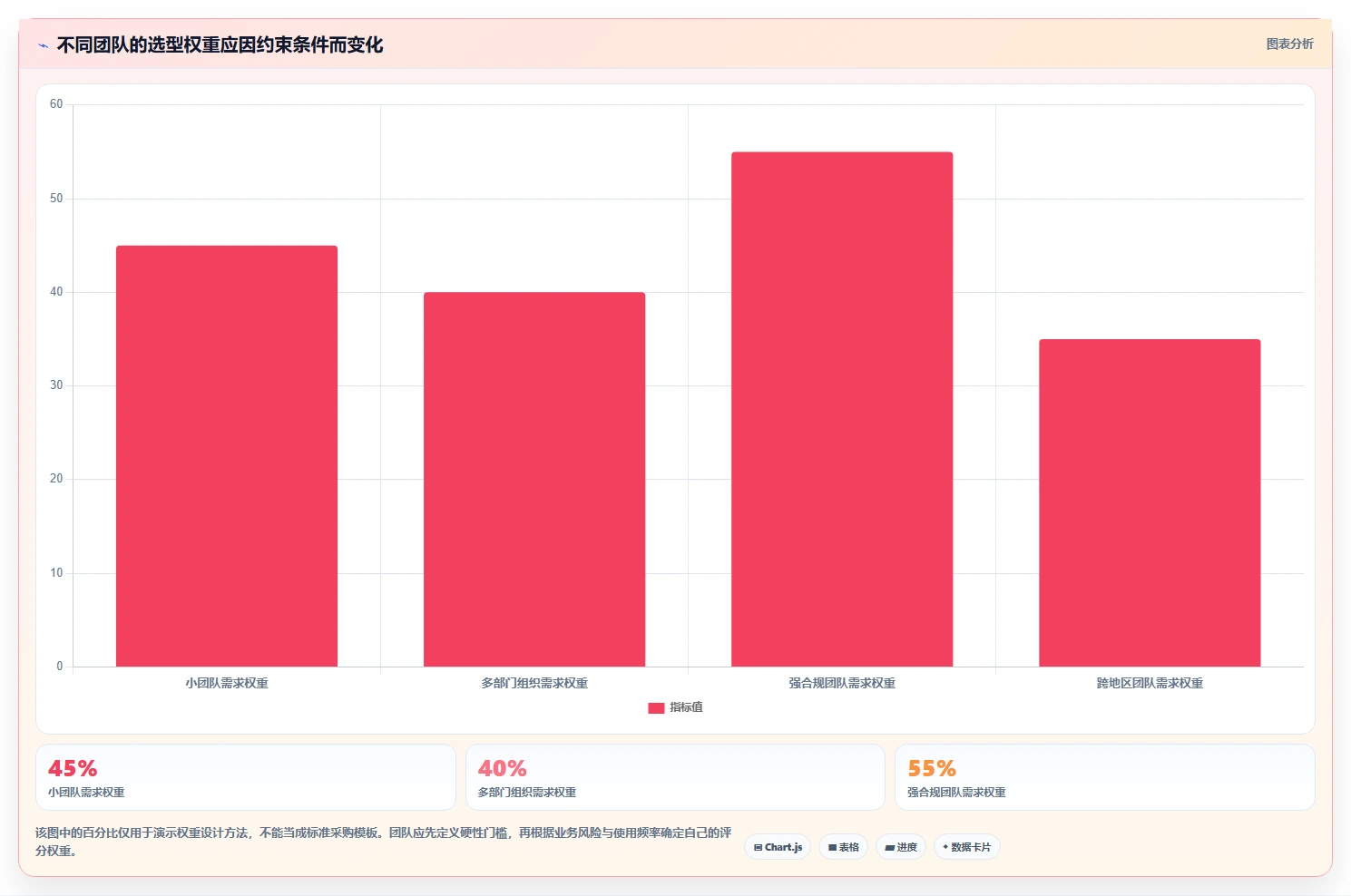Click the y-axis tick value 0
1351x896 pixels.
tap(60, 667)
